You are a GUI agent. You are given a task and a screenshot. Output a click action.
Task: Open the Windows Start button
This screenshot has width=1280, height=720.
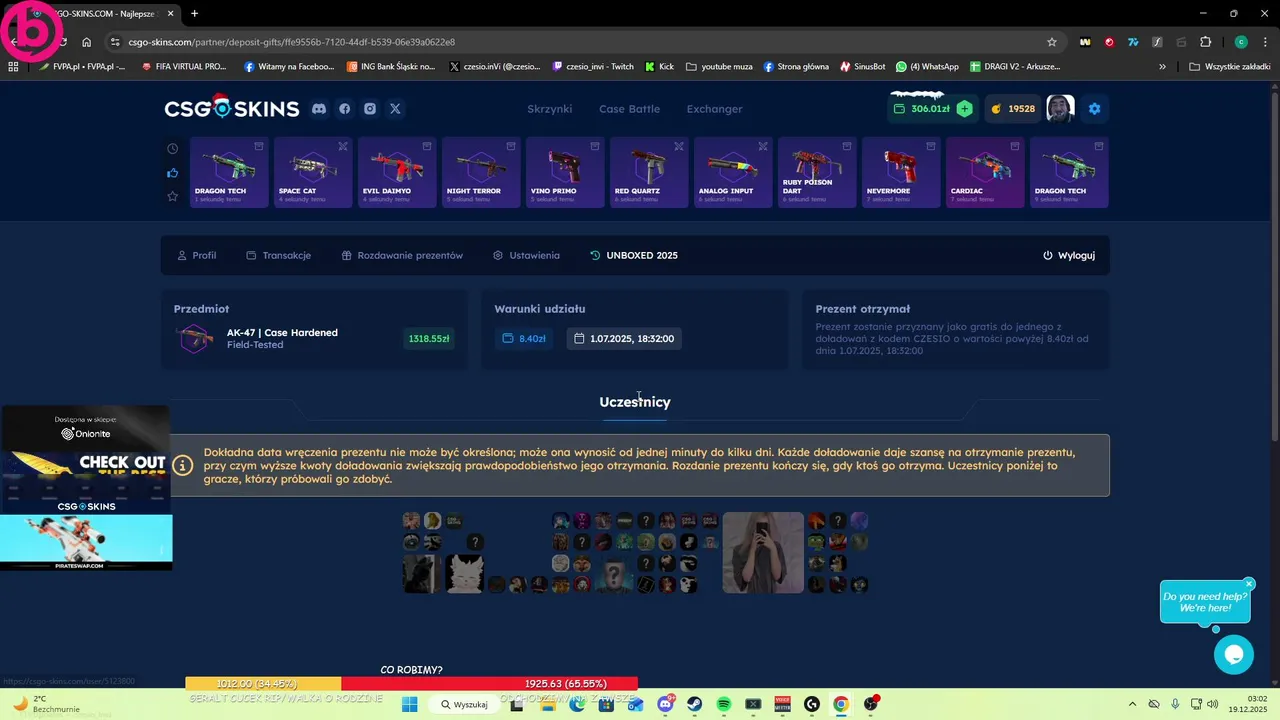tap(409, 704)
